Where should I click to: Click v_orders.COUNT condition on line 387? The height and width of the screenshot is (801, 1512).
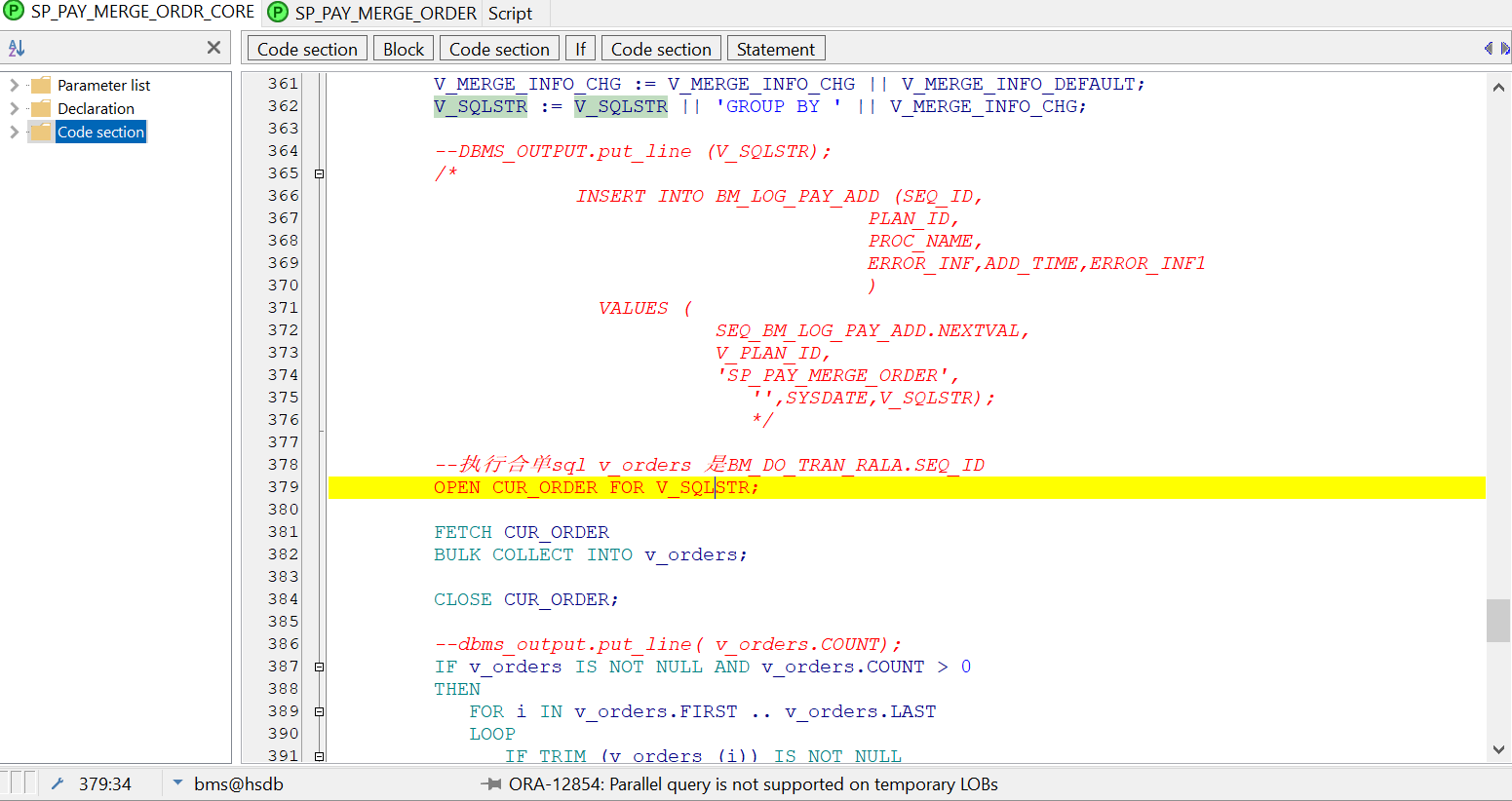click(843, 667)
